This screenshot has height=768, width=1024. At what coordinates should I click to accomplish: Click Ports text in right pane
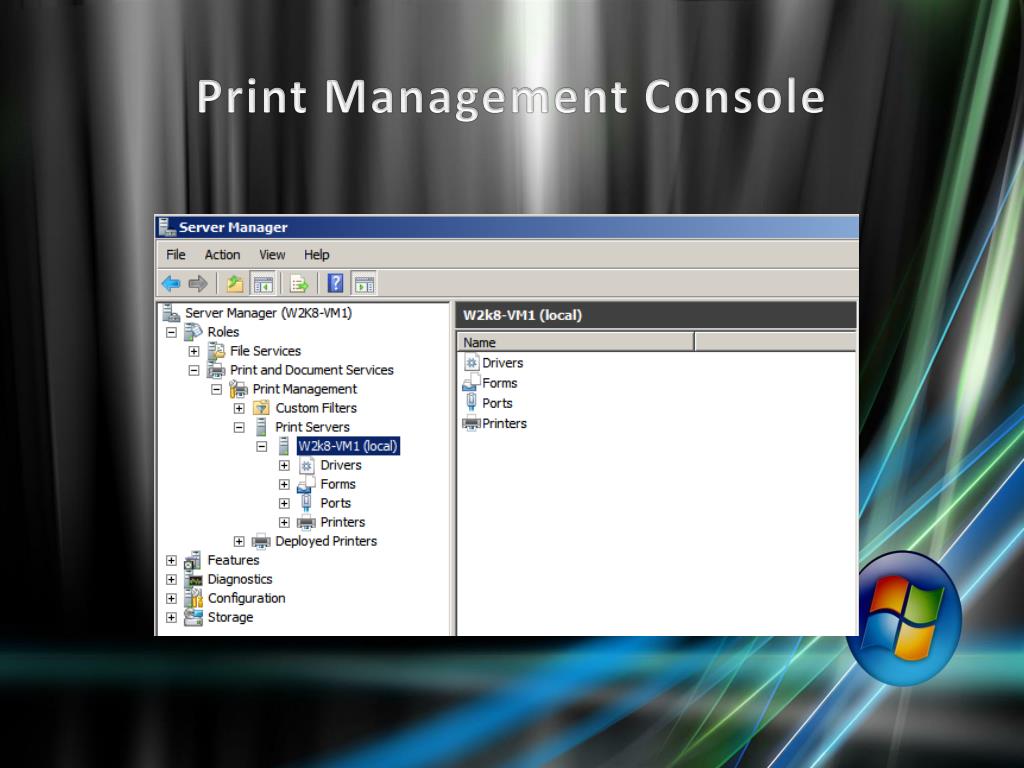497,403
